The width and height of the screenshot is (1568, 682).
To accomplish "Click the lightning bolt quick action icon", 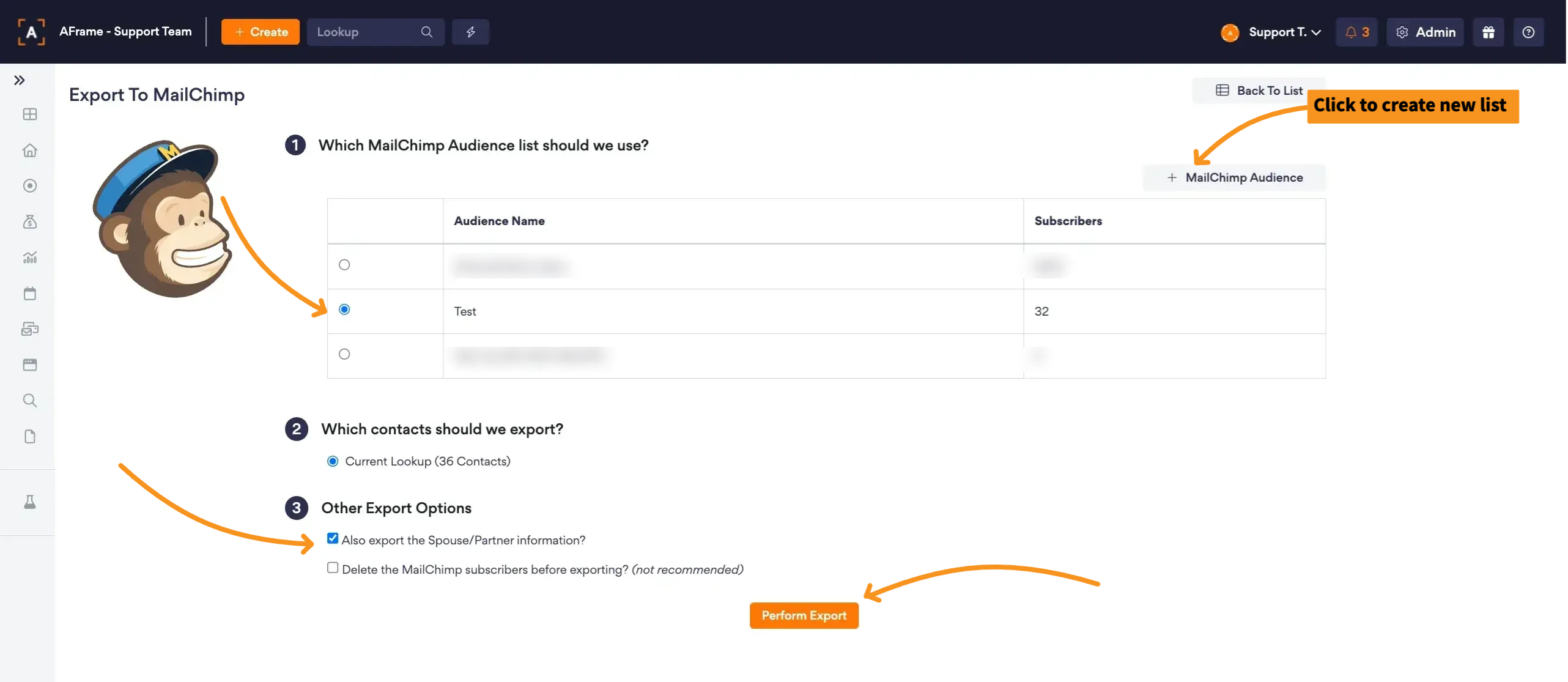I will 470,32.
